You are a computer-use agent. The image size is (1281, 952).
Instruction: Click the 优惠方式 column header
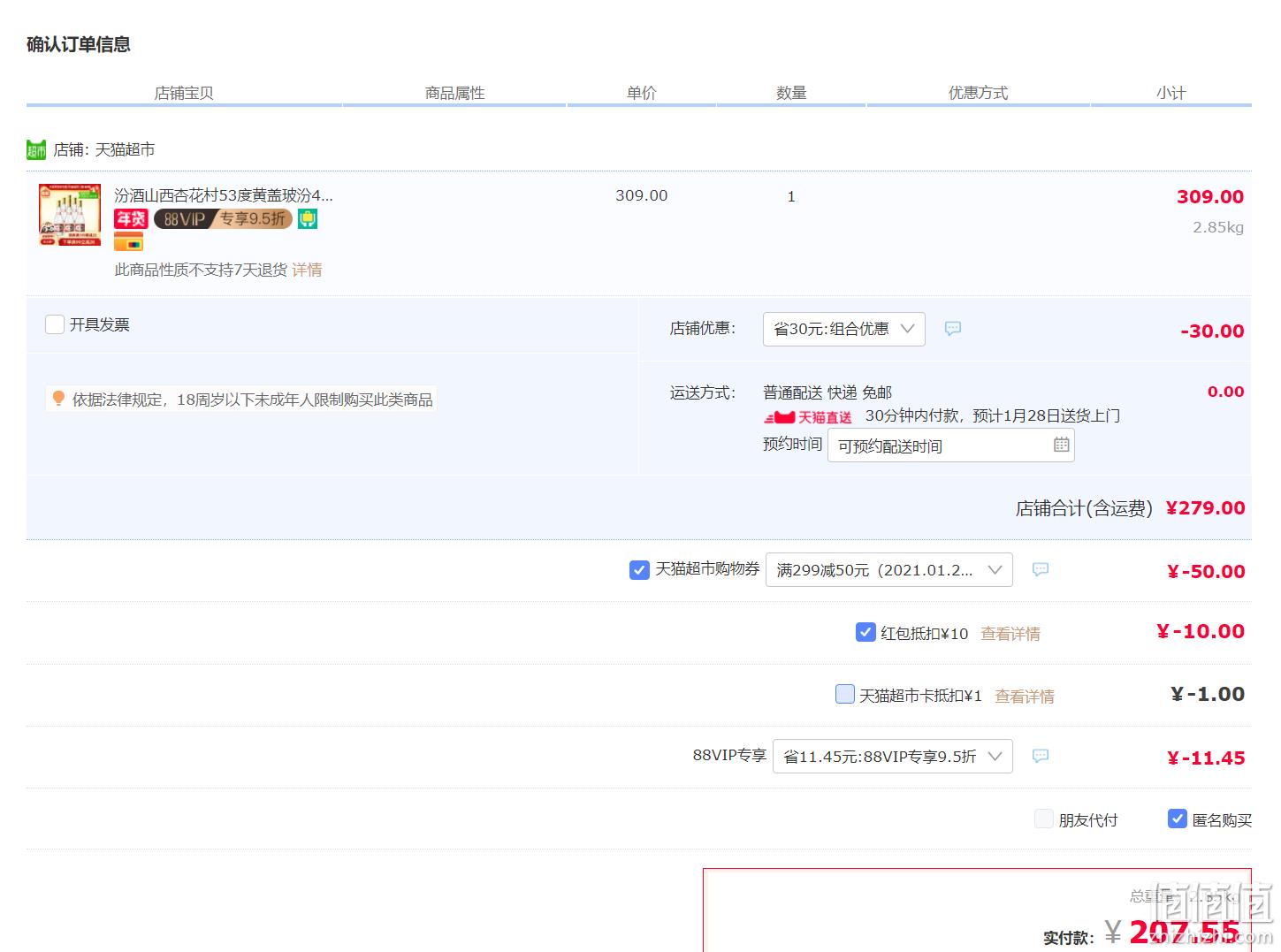979,93
